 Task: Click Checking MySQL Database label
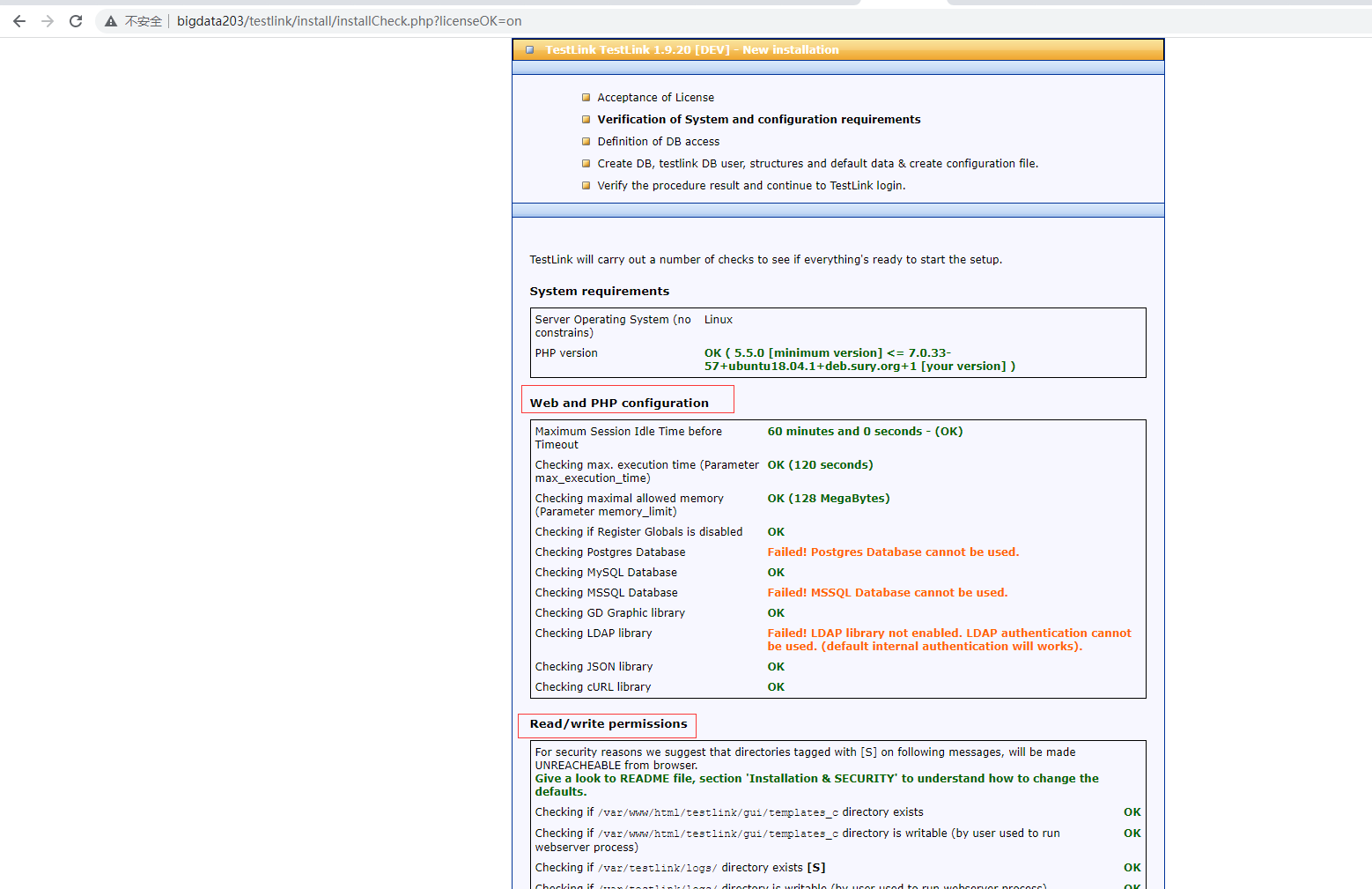pyautogui.click(x=606, y=573)
